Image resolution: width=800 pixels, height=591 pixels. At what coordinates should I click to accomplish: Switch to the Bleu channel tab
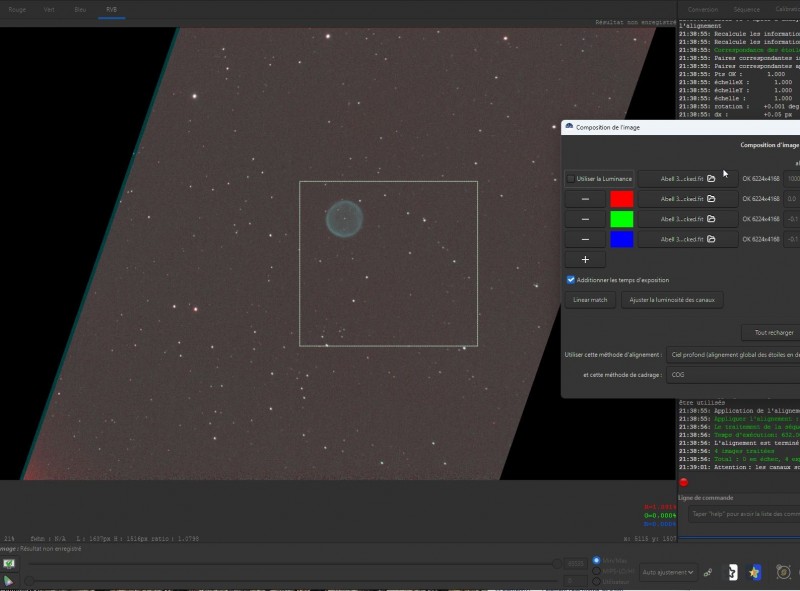(80, 10)
